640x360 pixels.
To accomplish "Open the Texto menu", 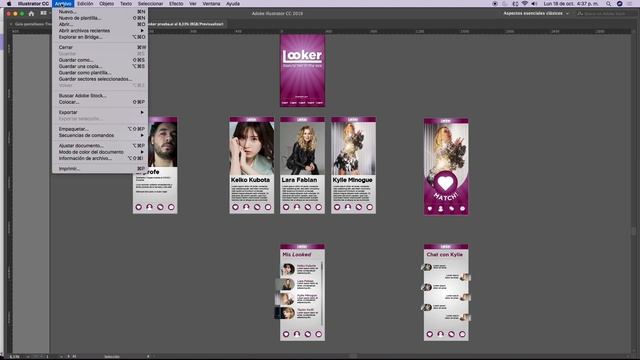I will (x=126, y=4).
